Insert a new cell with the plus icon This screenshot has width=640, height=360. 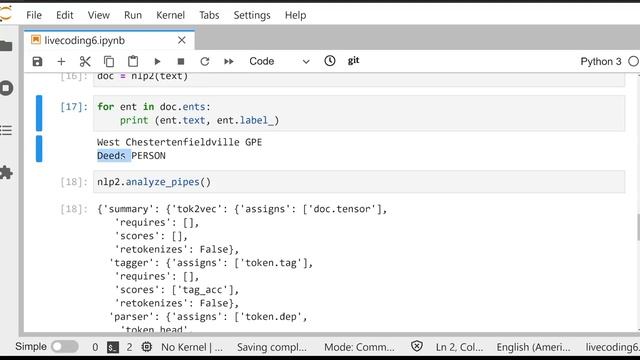point(61,61)
